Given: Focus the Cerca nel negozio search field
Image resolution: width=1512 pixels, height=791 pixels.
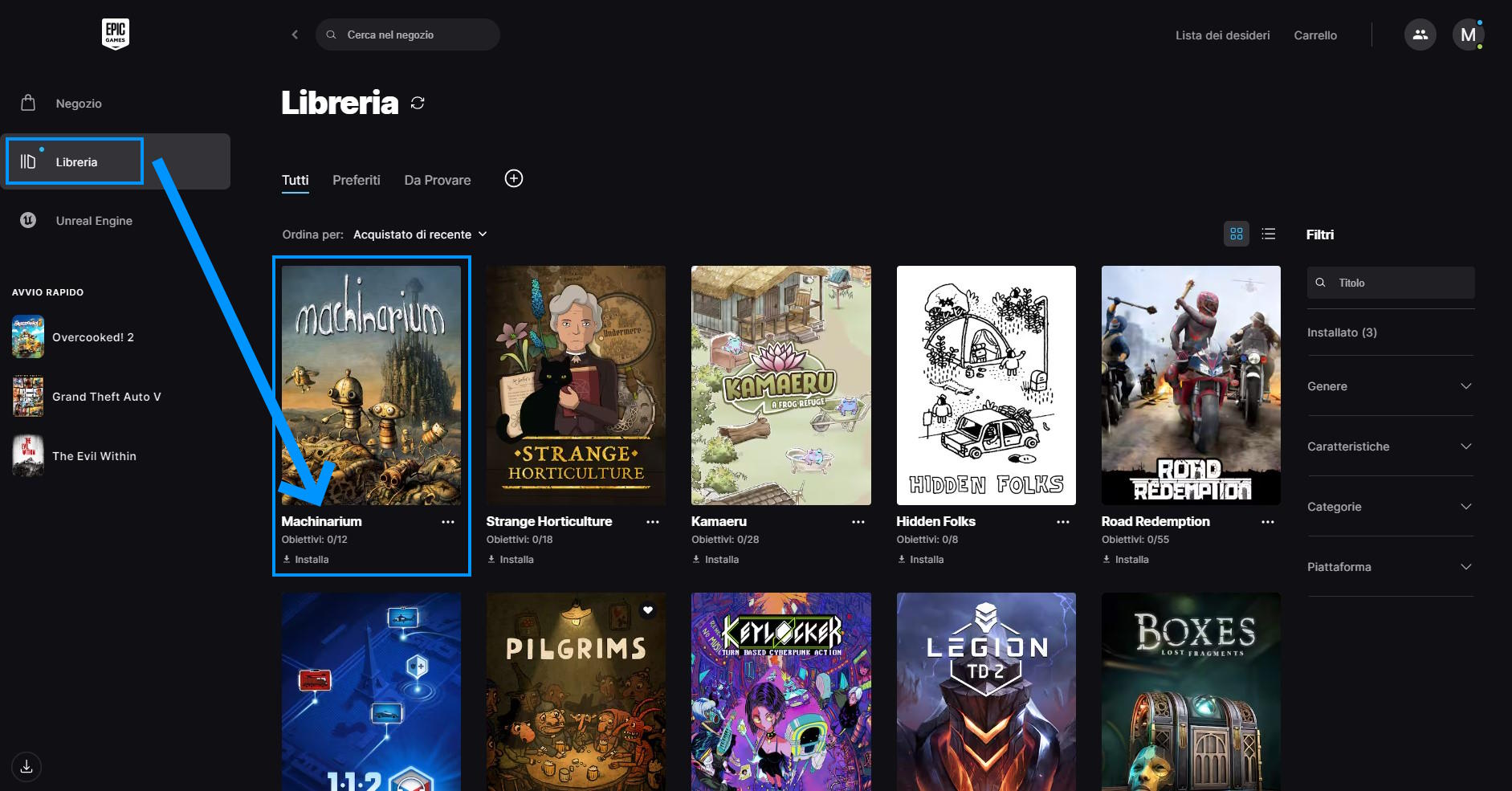Looking at the screenshot, I should tap(407, 35).
